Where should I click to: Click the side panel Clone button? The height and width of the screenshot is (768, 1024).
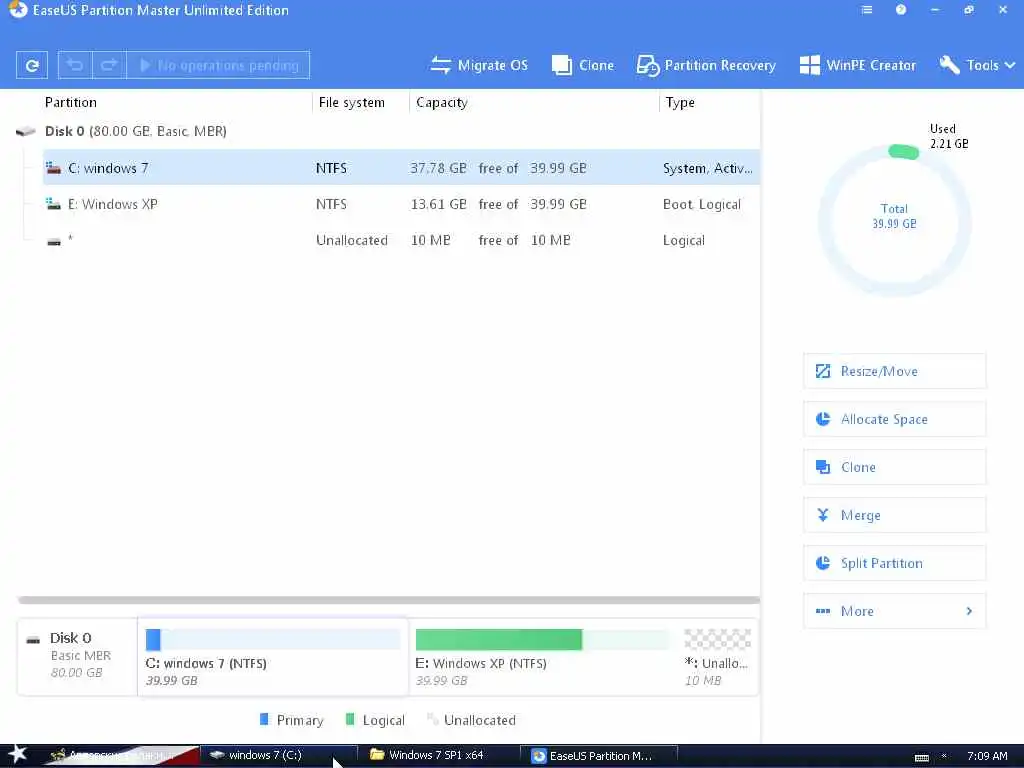[x=894, y=467]
